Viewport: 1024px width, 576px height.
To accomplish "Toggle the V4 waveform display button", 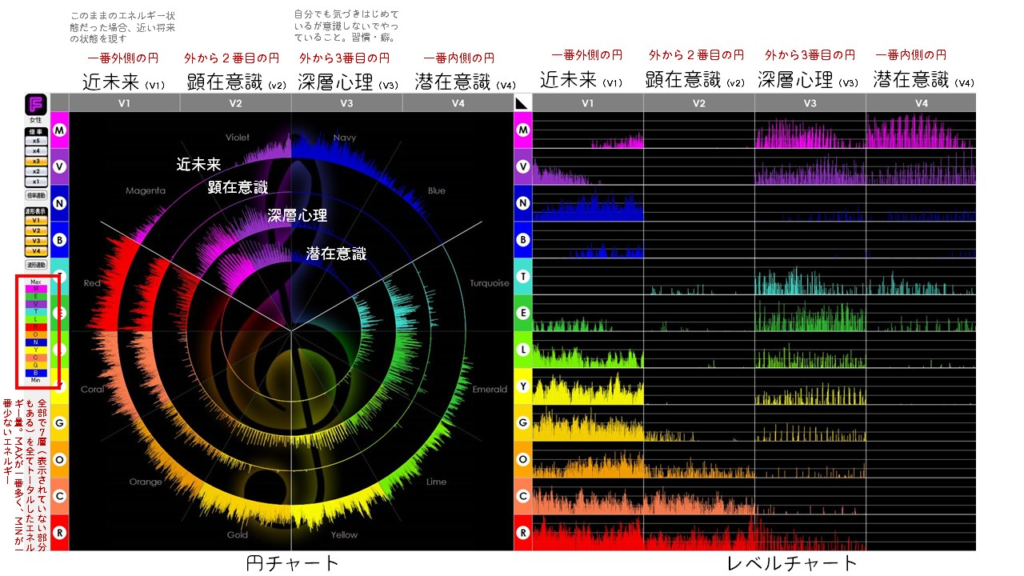I will (35, 251).
